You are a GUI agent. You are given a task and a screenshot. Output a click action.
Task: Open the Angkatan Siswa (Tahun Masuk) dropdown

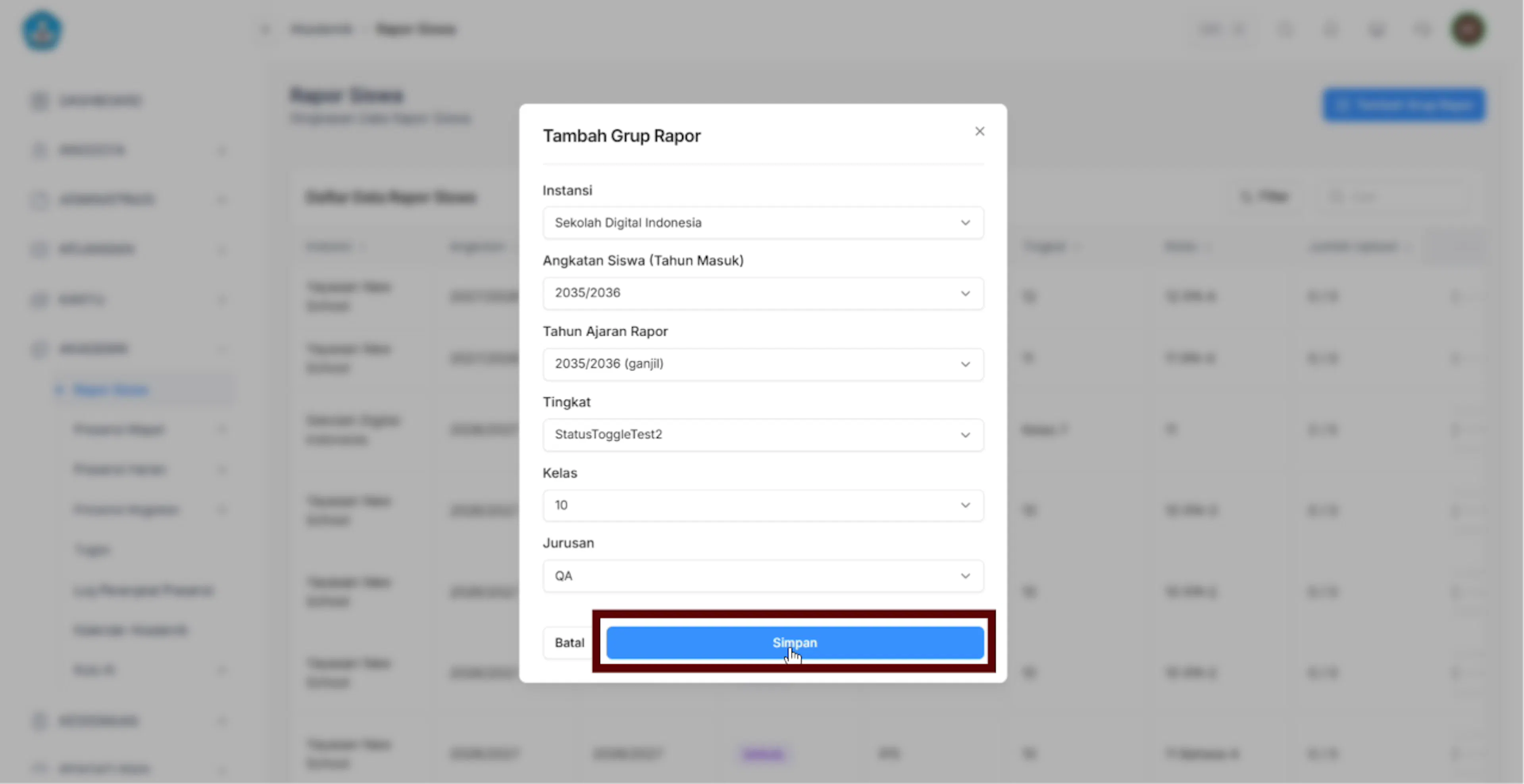[763, 293]
